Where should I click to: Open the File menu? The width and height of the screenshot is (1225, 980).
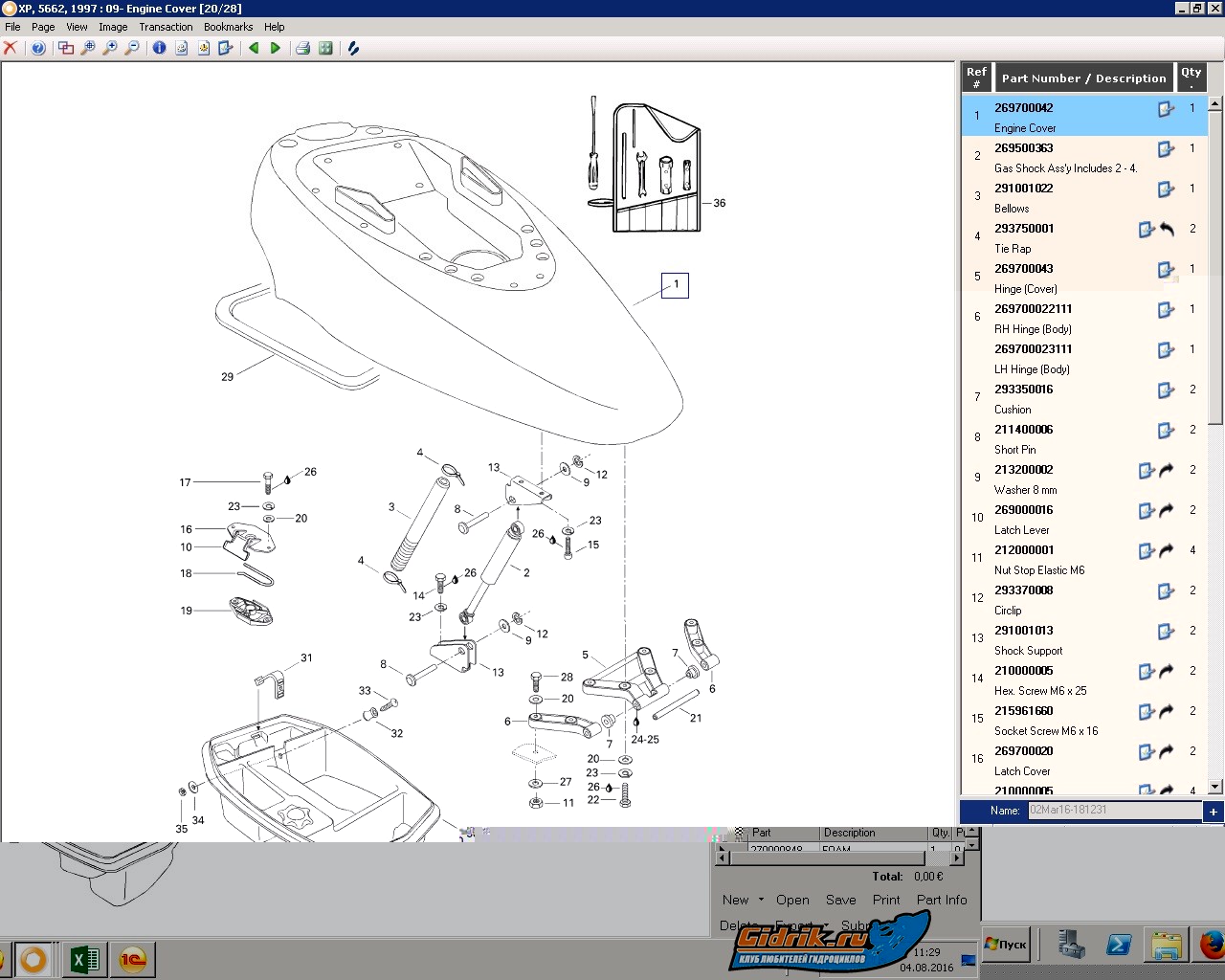point(12,27)
